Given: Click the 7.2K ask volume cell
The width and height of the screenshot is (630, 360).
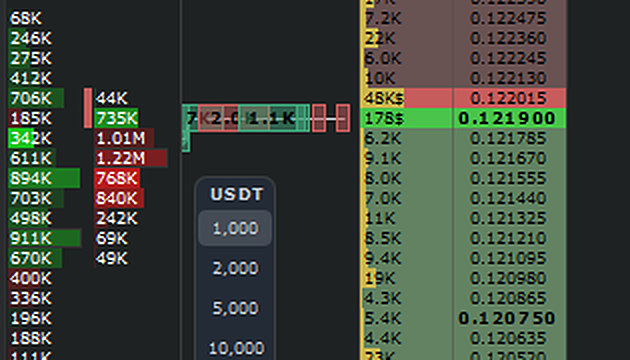Looking at the screenshot, I should pos(407,18).
